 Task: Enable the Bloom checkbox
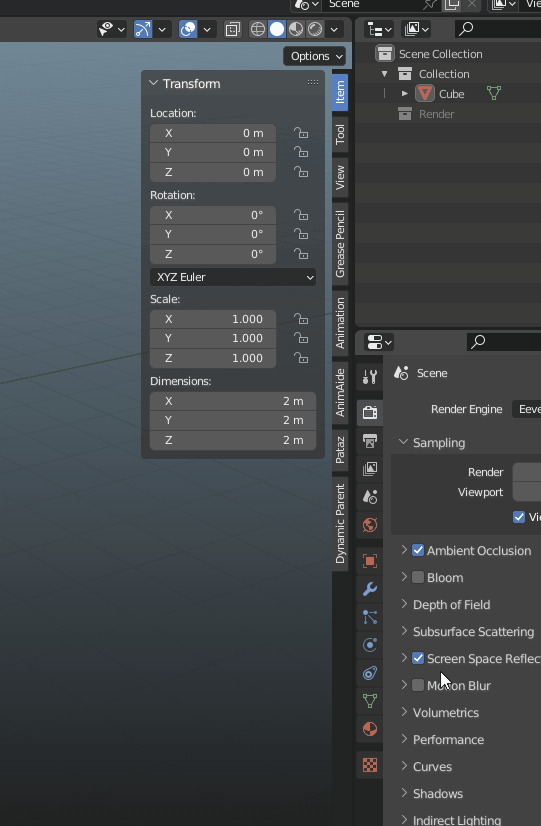click(x=418, y=577)
